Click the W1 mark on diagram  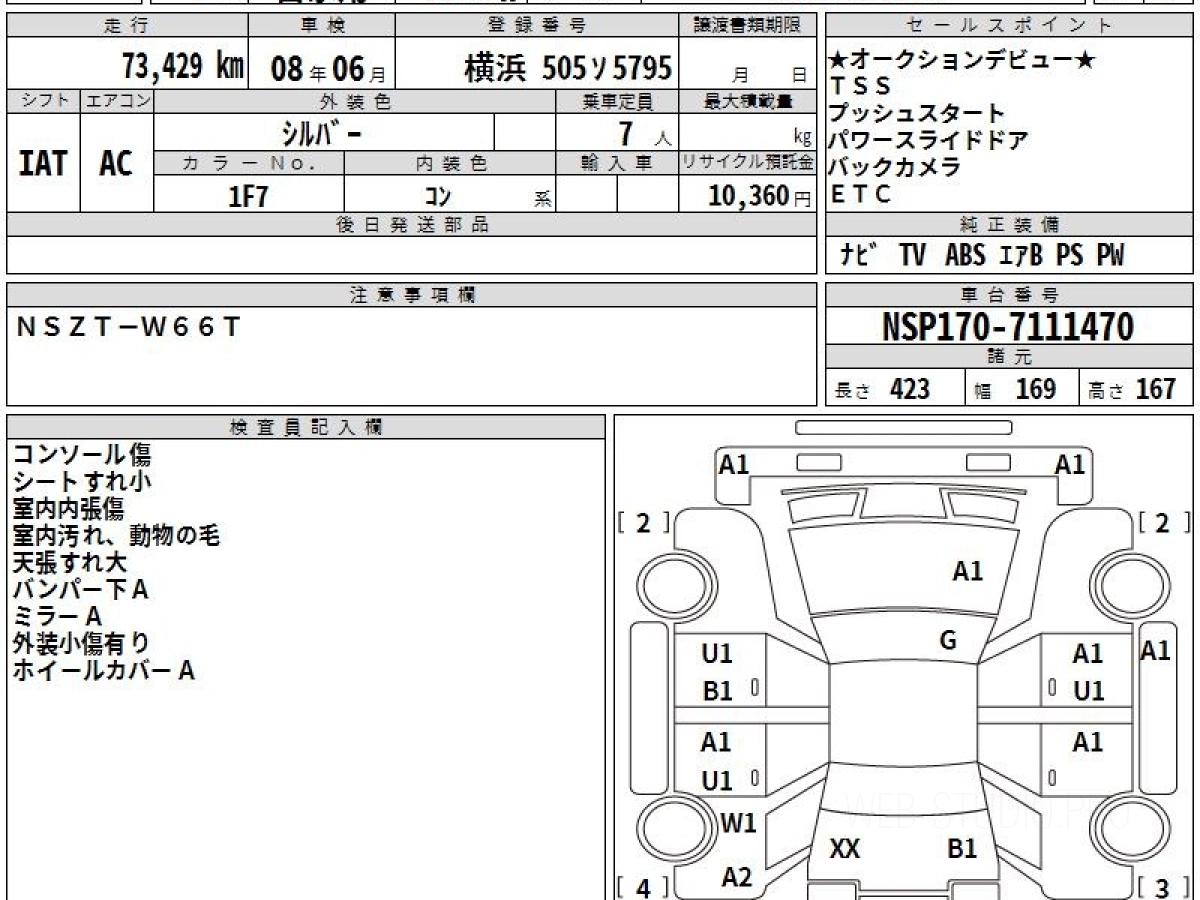(x=738, y=824)
